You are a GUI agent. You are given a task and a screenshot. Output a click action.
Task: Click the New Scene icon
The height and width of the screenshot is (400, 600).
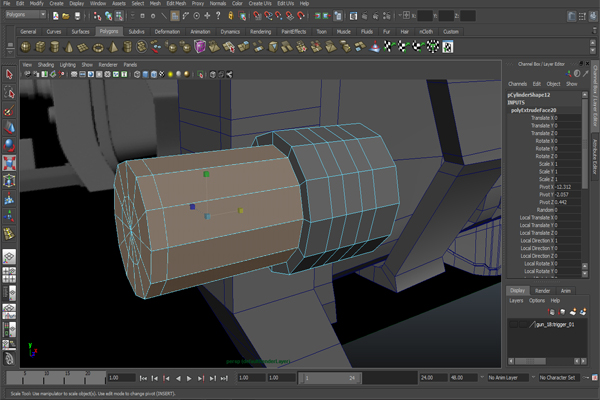coord(56,16)
